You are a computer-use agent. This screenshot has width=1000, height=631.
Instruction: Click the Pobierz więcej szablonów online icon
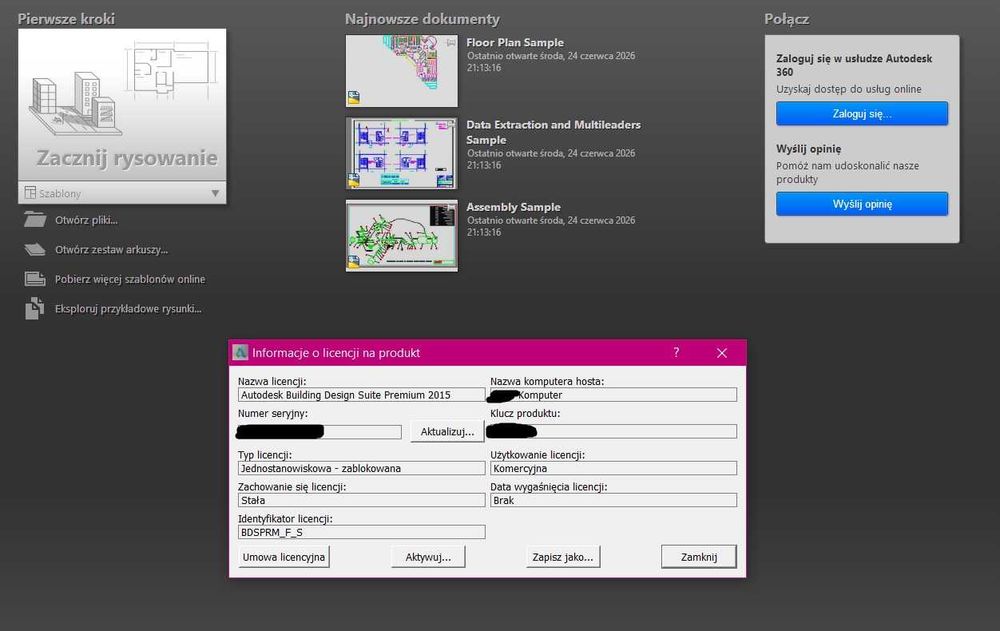click(35, 279)
